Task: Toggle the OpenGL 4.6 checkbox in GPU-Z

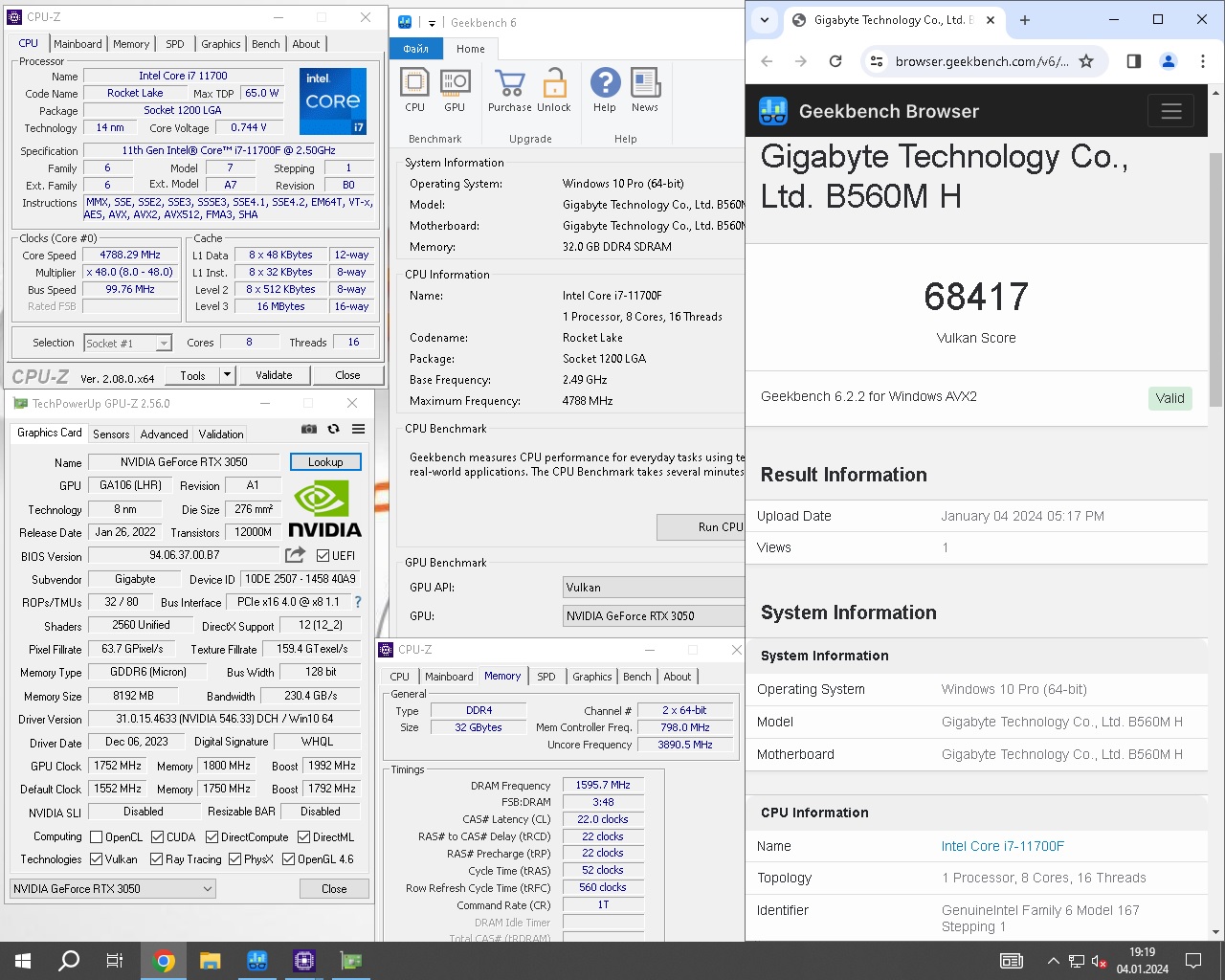Action: click(288, 859)
